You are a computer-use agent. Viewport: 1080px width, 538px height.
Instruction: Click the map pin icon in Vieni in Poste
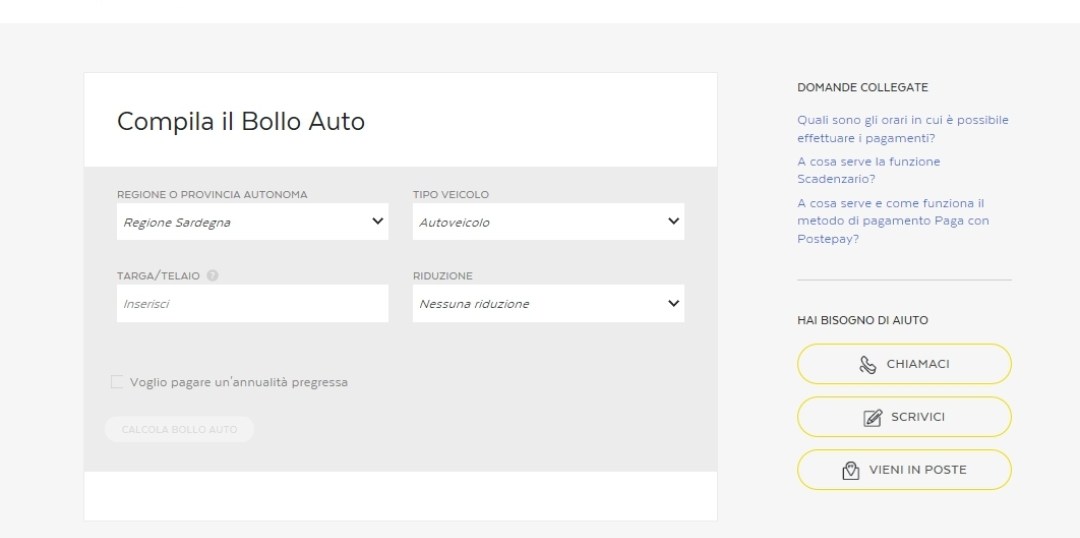click(851, 470)
